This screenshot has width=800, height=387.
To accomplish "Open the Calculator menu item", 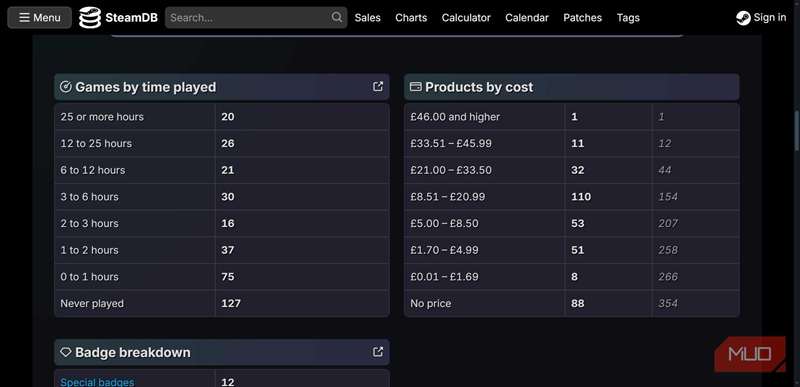I will [466, 18].
